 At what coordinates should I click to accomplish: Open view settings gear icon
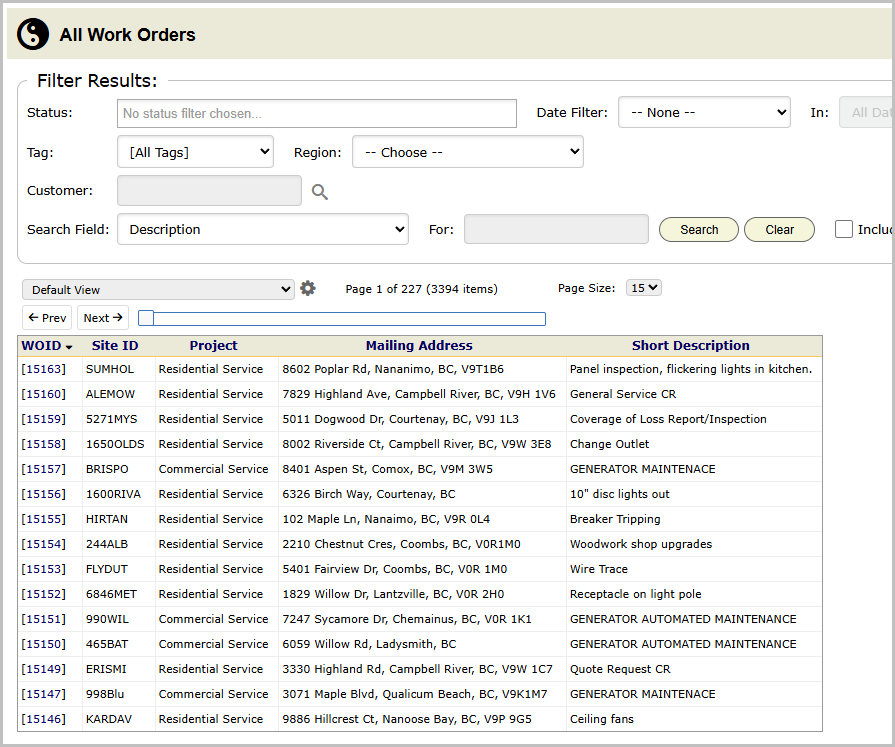308,288
